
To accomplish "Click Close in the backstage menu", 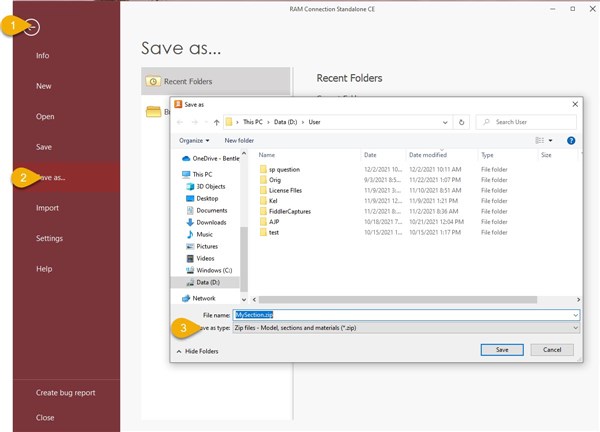I will point(45,418).
